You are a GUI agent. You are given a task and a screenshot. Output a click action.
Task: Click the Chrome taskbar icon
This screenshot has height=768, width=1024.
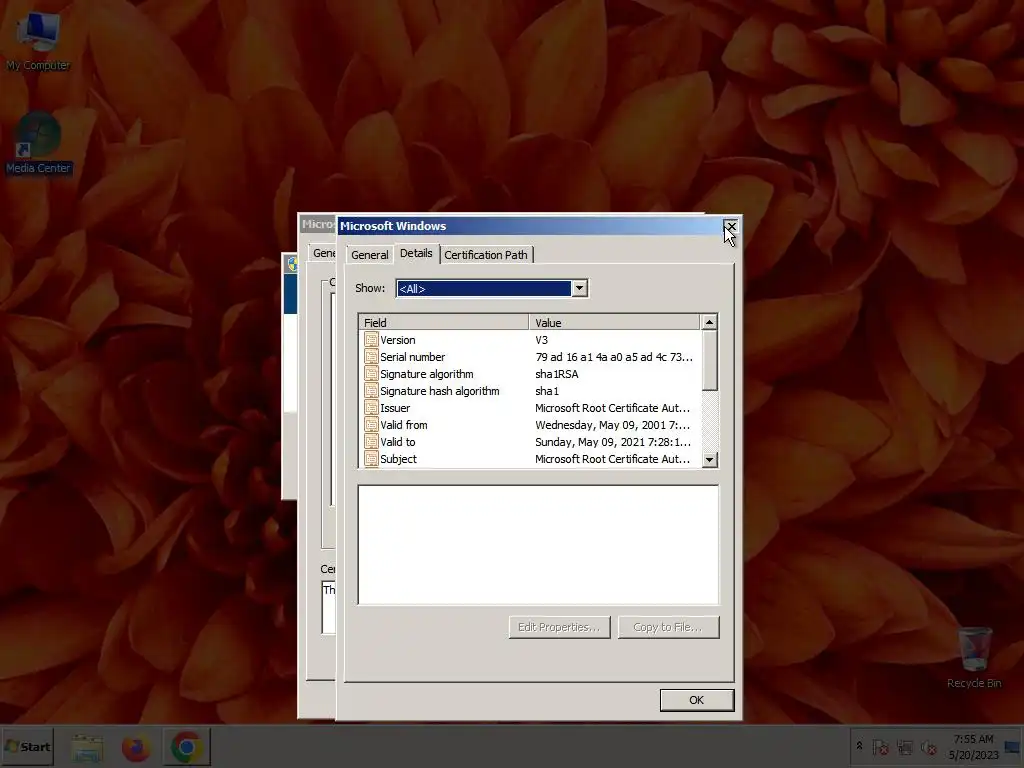click(186, 746)
